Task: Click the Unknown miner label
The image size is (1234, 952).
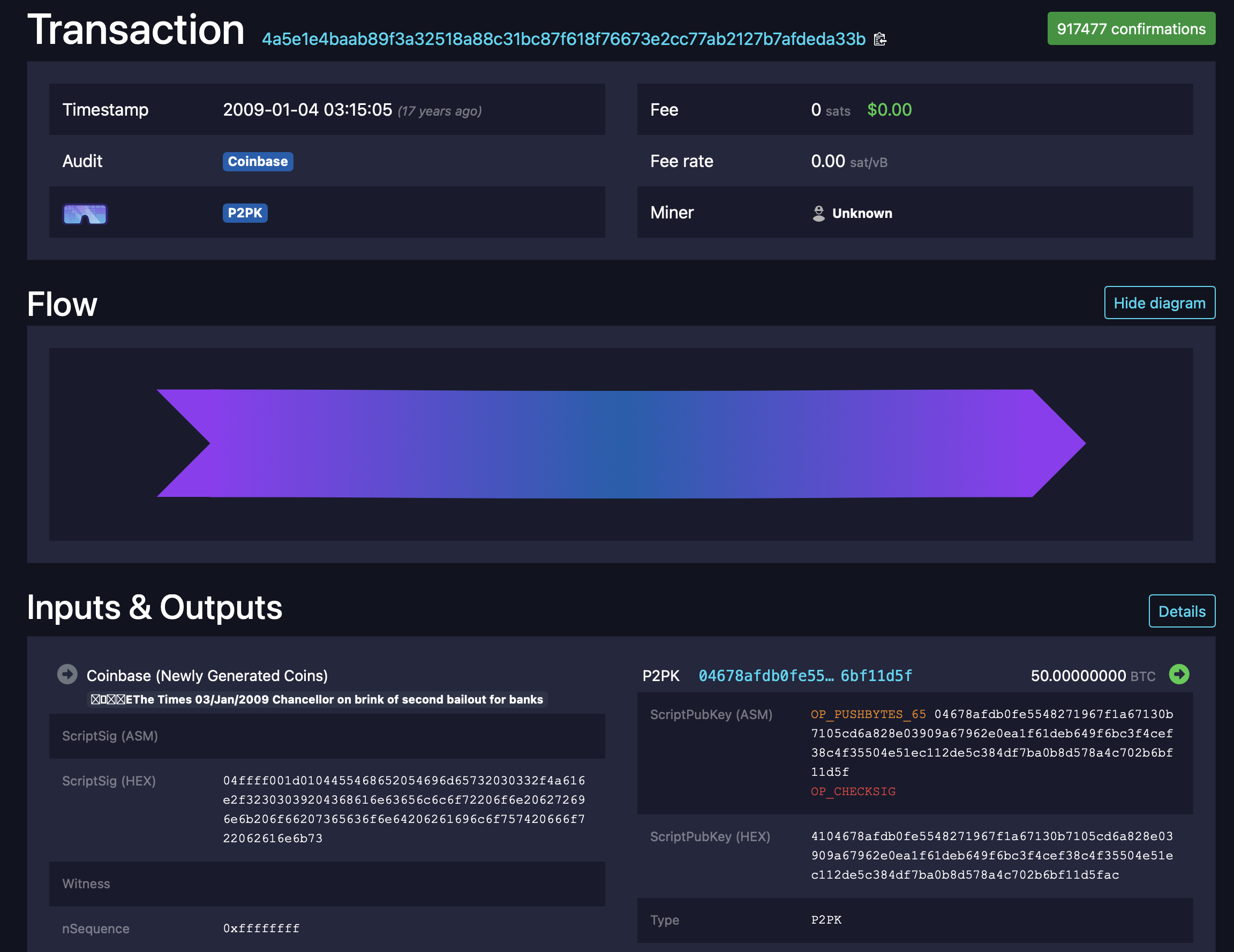Action: coord(862,214)
